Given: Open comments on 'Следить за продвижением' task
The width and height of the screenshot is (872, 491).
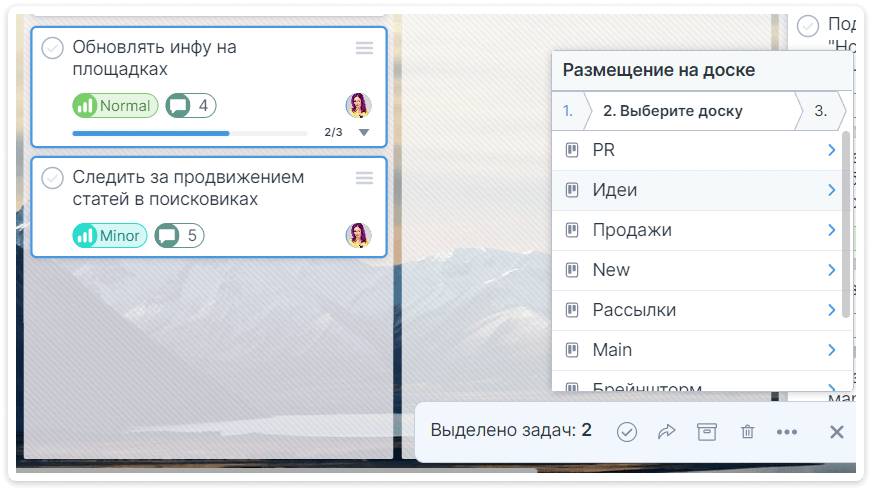Looking at the screenshot, I should click(x=179, y=236).
